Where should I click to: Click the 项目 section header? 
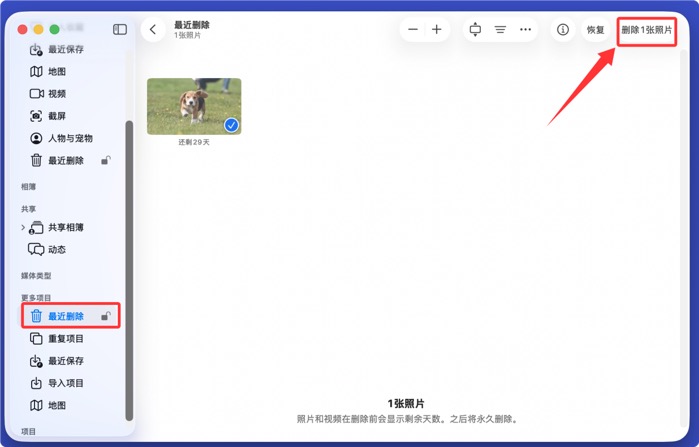28,431
